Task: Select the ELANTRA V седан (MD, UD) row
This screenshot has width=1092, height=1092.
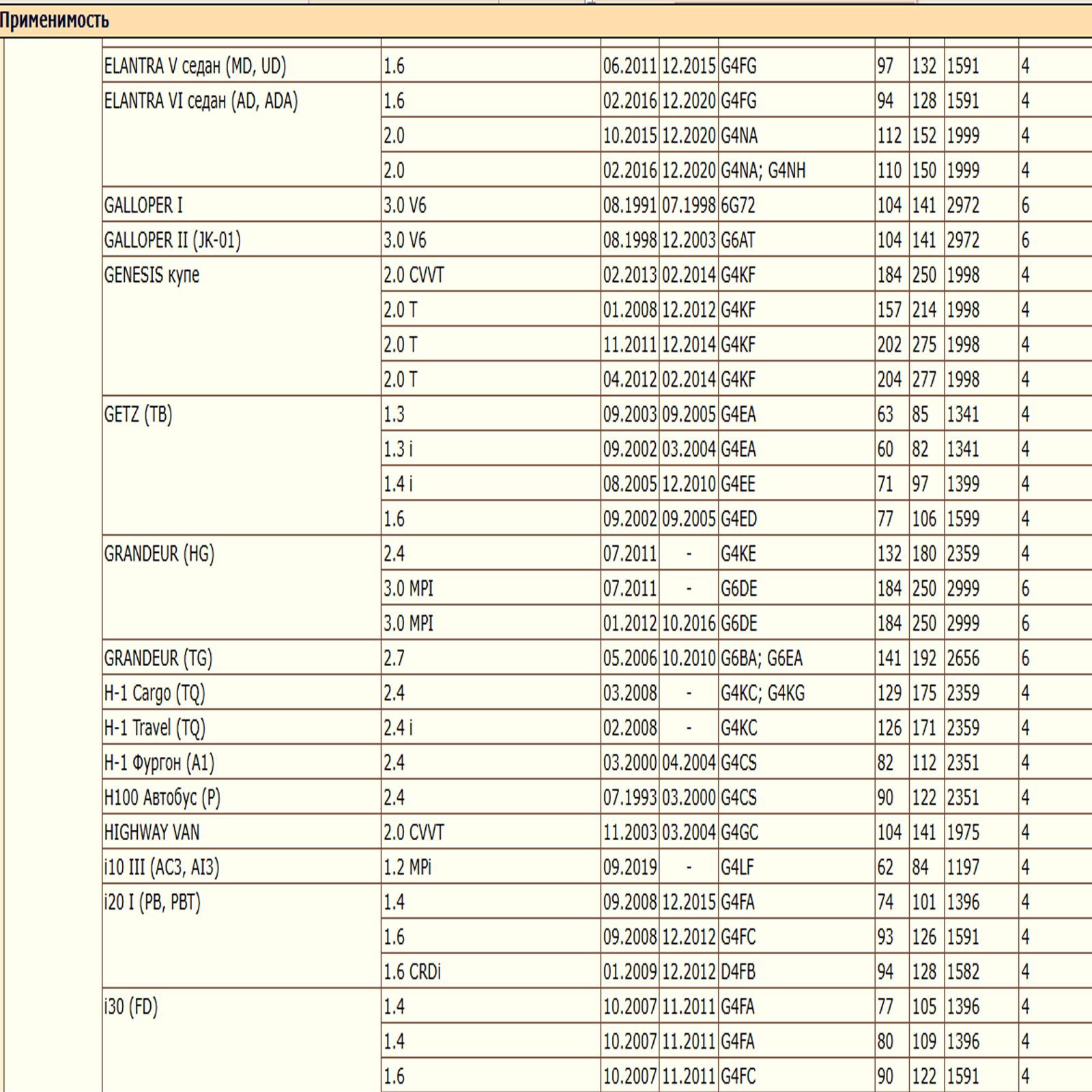Action: [x=195, y=66]
